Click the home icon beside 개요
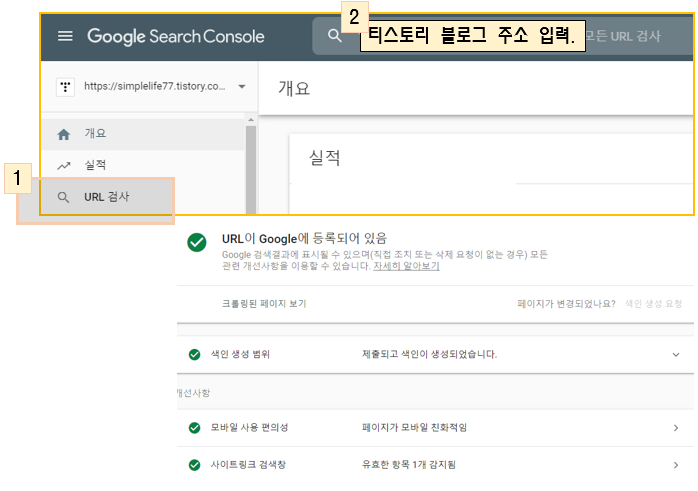This screenshot has height=491, width=698. tap(64, 134)
